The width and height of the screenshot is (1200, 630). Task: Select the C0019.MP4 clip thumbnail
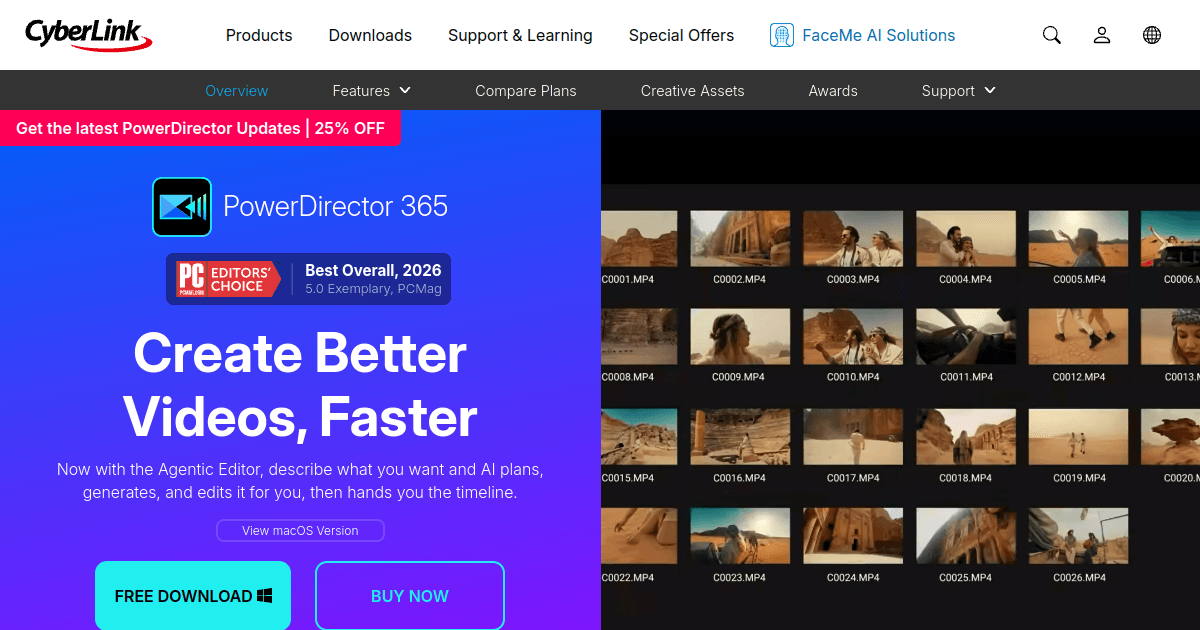click(1079, 437)
